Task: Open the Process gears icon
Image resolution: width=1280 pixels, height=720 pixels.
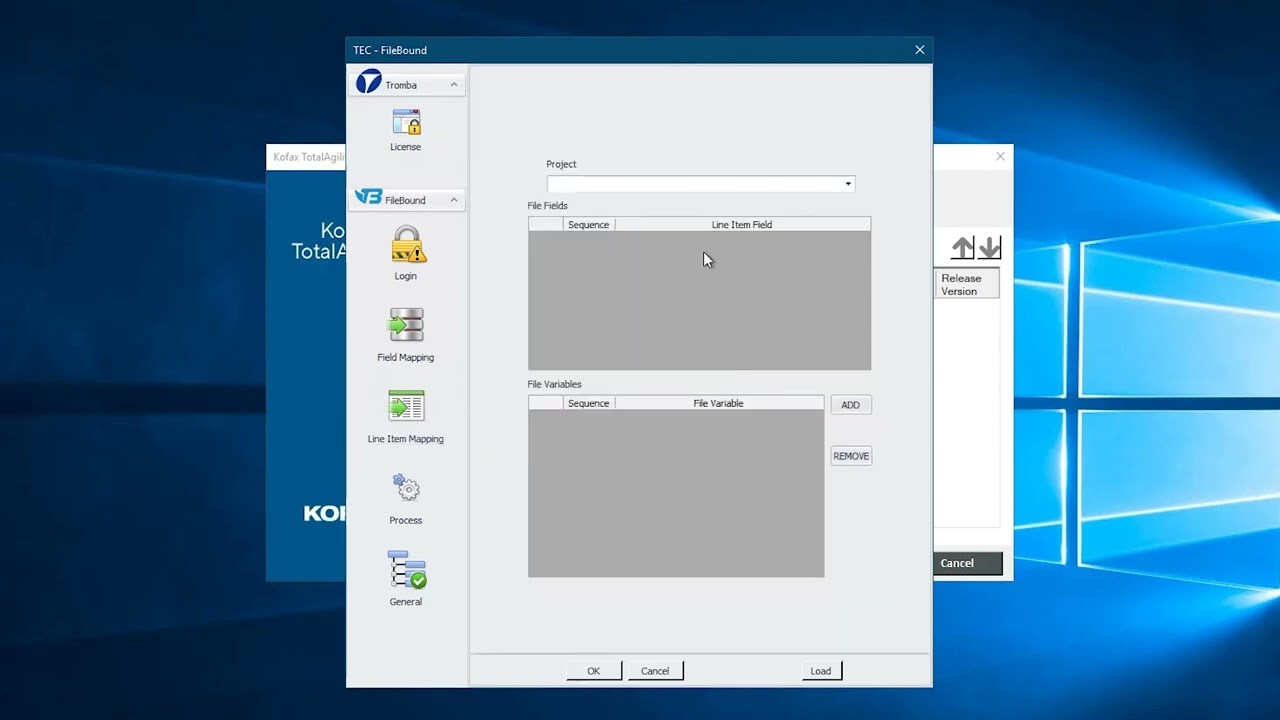Action: (406, 488)
